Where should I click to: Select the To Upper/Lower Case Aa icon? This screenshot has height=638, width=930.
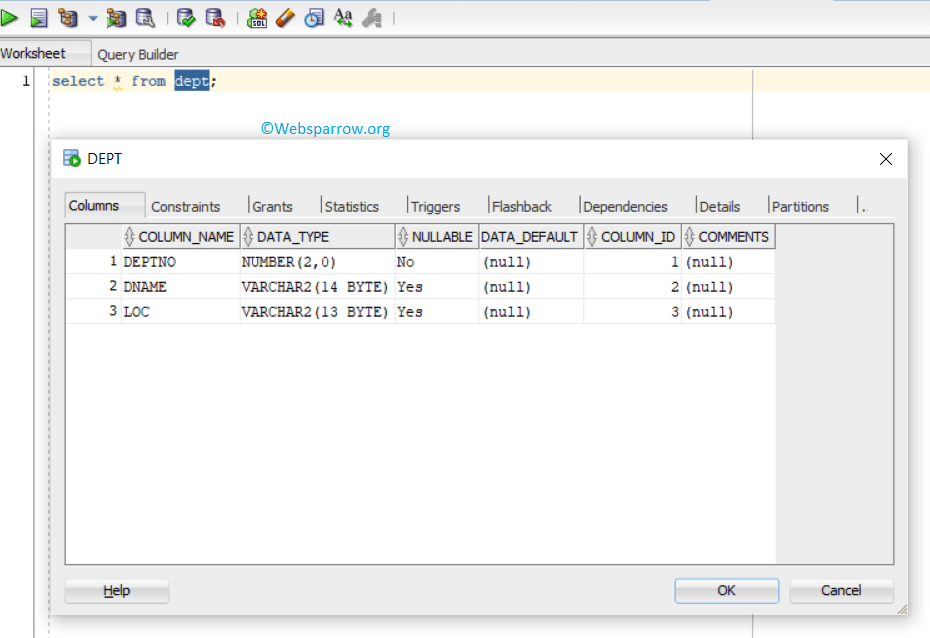click(x=343, y=17)
